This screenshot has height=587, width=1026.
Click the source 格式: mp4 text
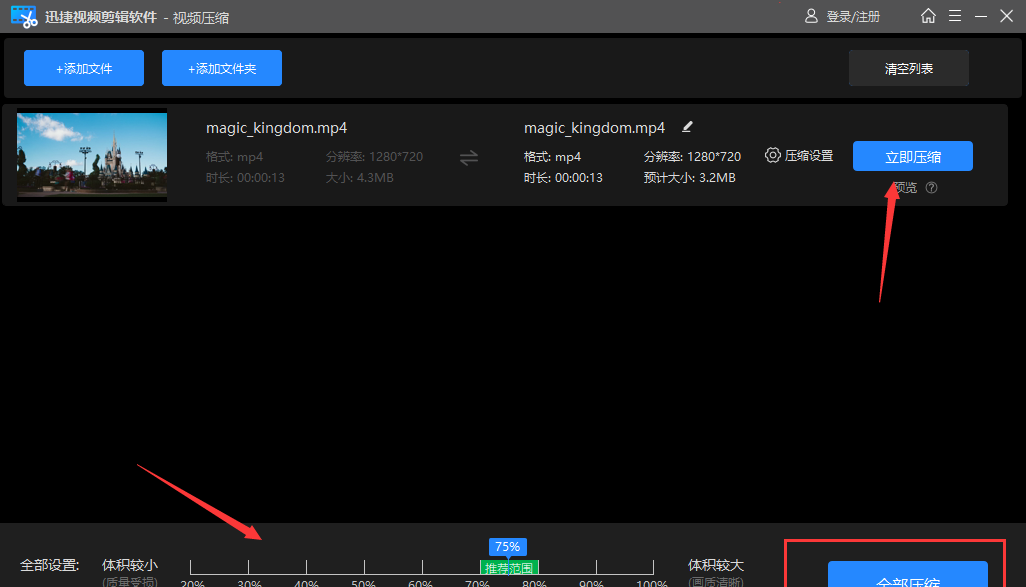234,156
